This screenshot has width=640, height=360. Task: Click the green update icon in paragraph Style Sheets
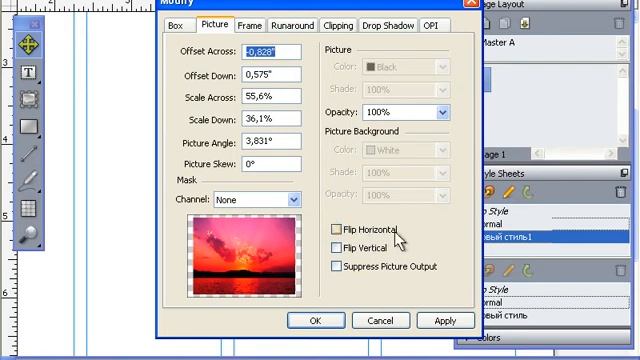click(527, 192)
